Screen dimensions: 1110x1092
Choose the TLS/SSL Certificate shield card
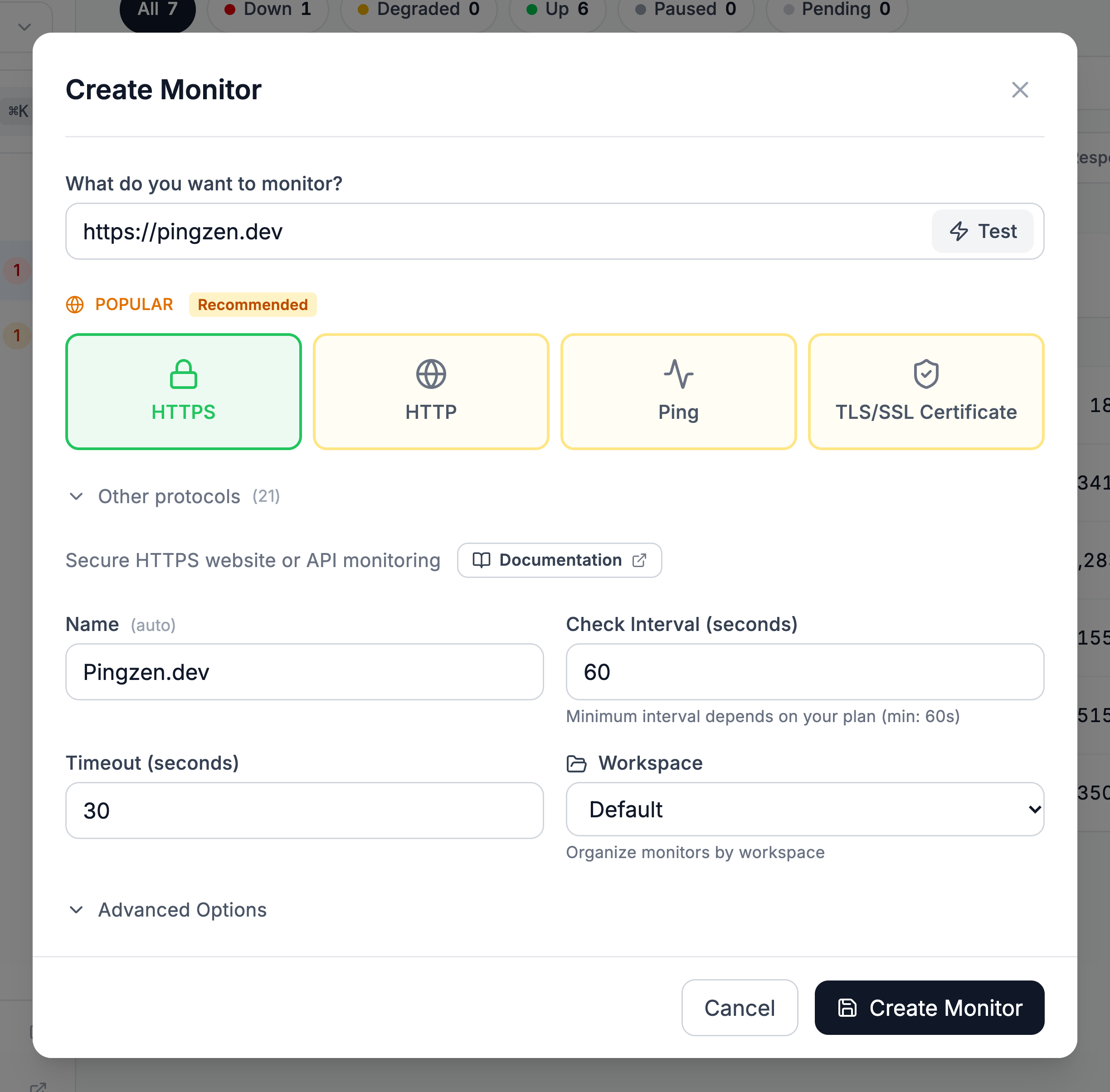click(926, 392)
